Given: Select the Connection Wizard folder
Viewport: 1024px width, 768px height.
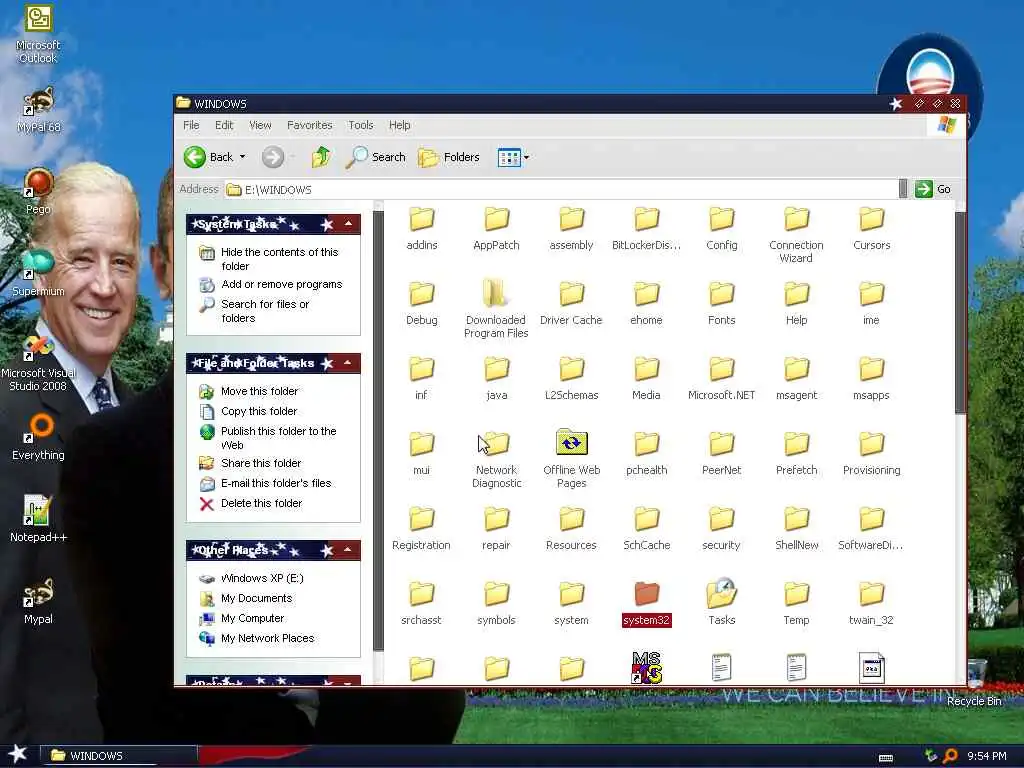Looking at the screenshot, I should click(x=796, y=234).
